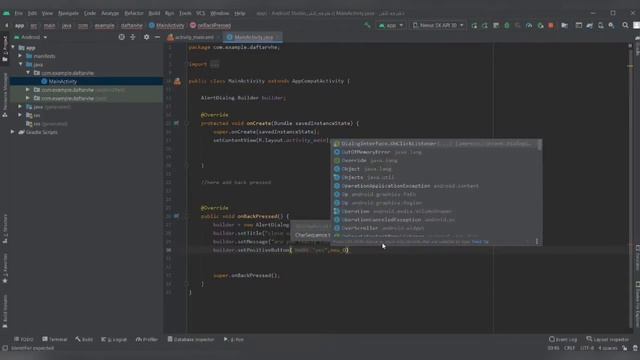Screen dimensions: 640x360
Task: Expand the java (generated) folder arrow
Action: click(20, 107)
